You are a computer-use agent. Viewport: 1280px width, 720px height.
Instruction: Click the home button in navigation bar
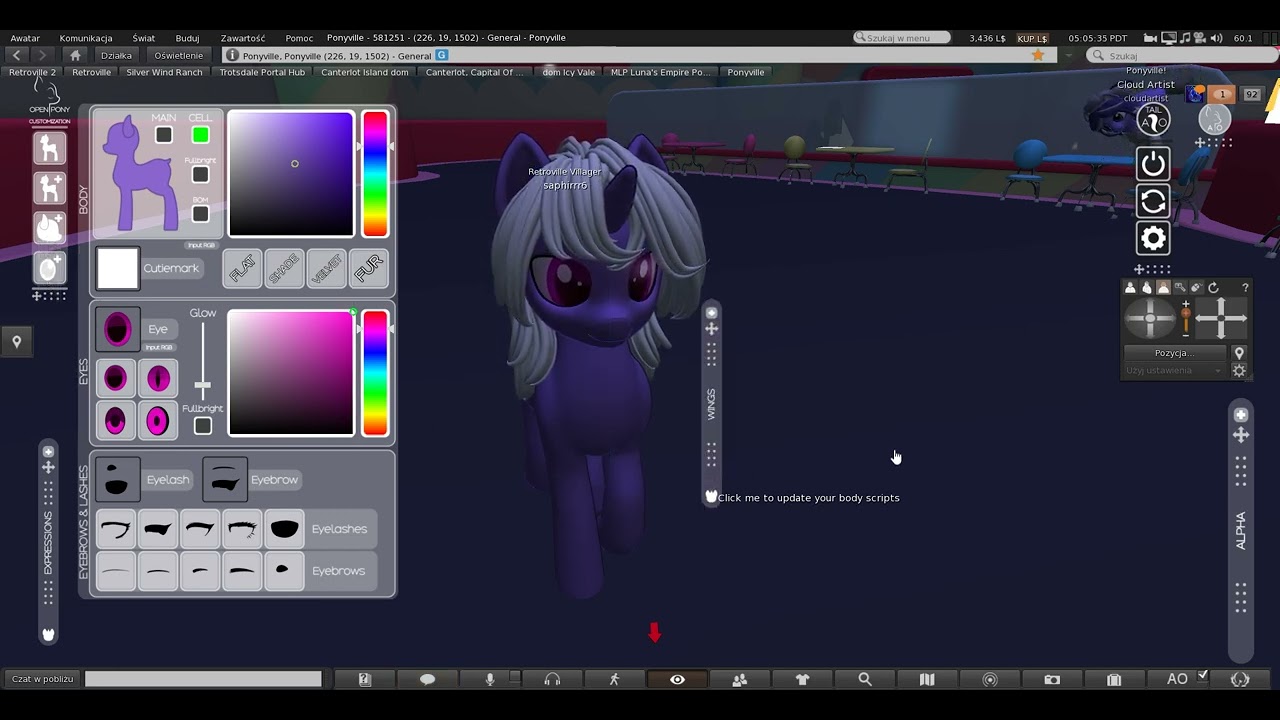pyautogui.click(x=75, y=56)
